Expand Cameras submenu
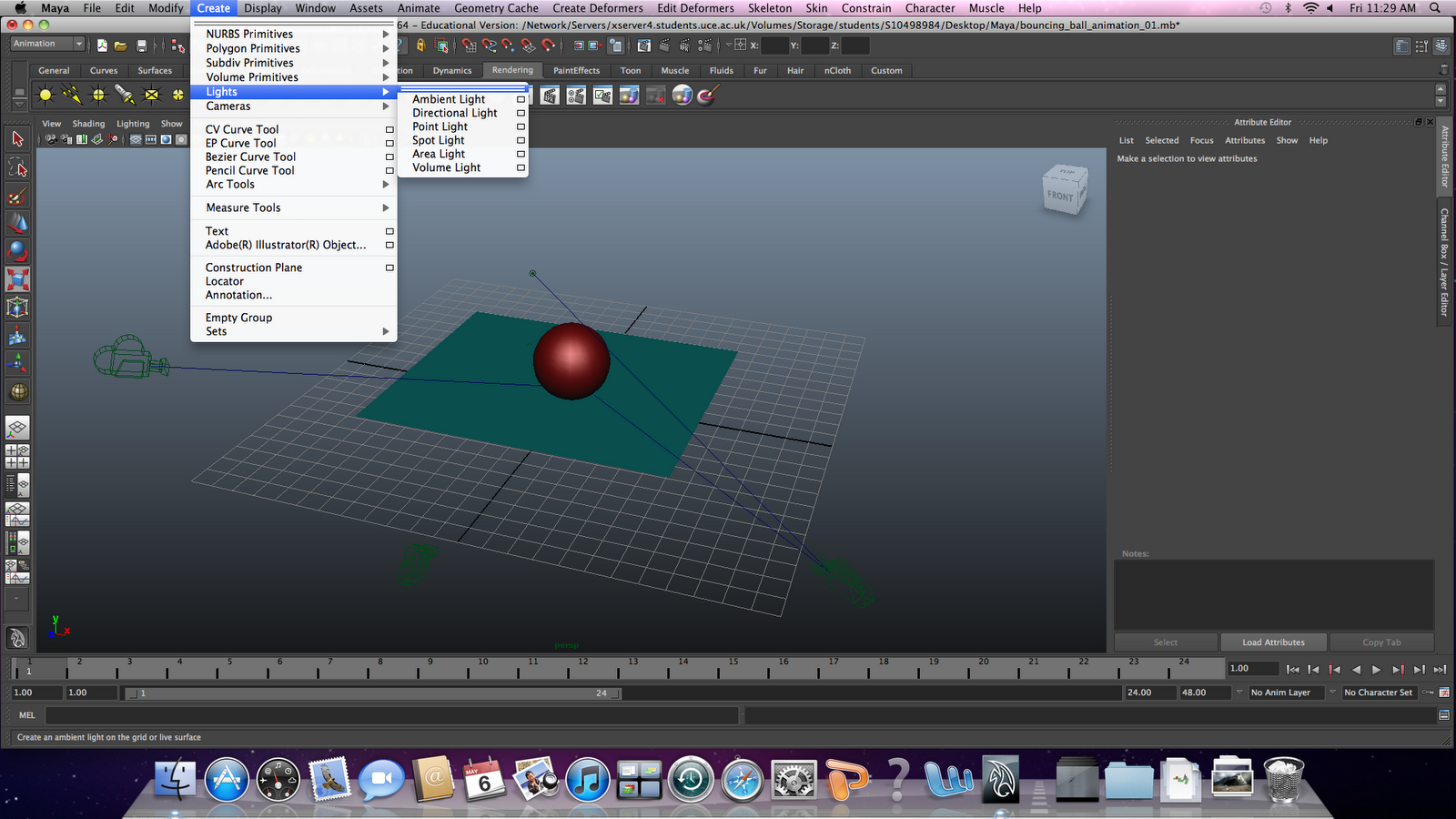The image size is (1456, 819). click(x=293, y=106)
